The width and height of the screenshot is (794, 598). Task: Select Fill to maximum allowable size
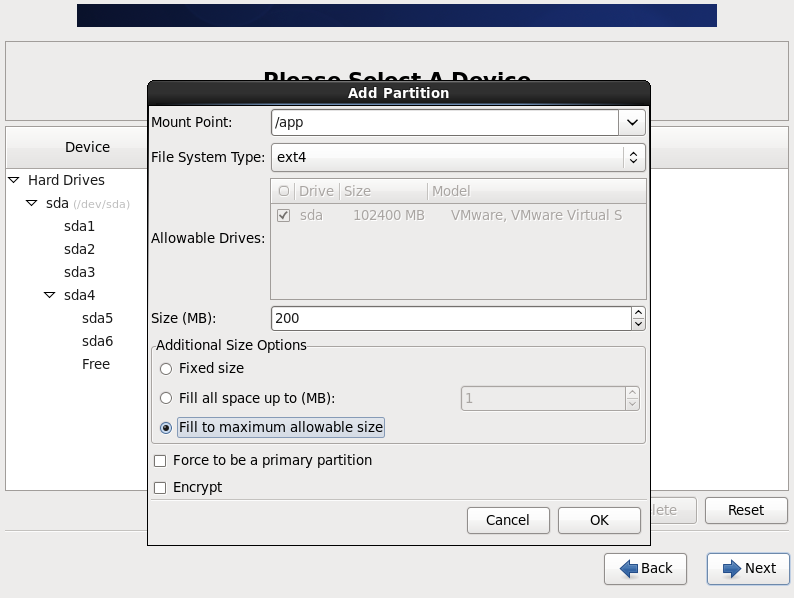point(166,428)
